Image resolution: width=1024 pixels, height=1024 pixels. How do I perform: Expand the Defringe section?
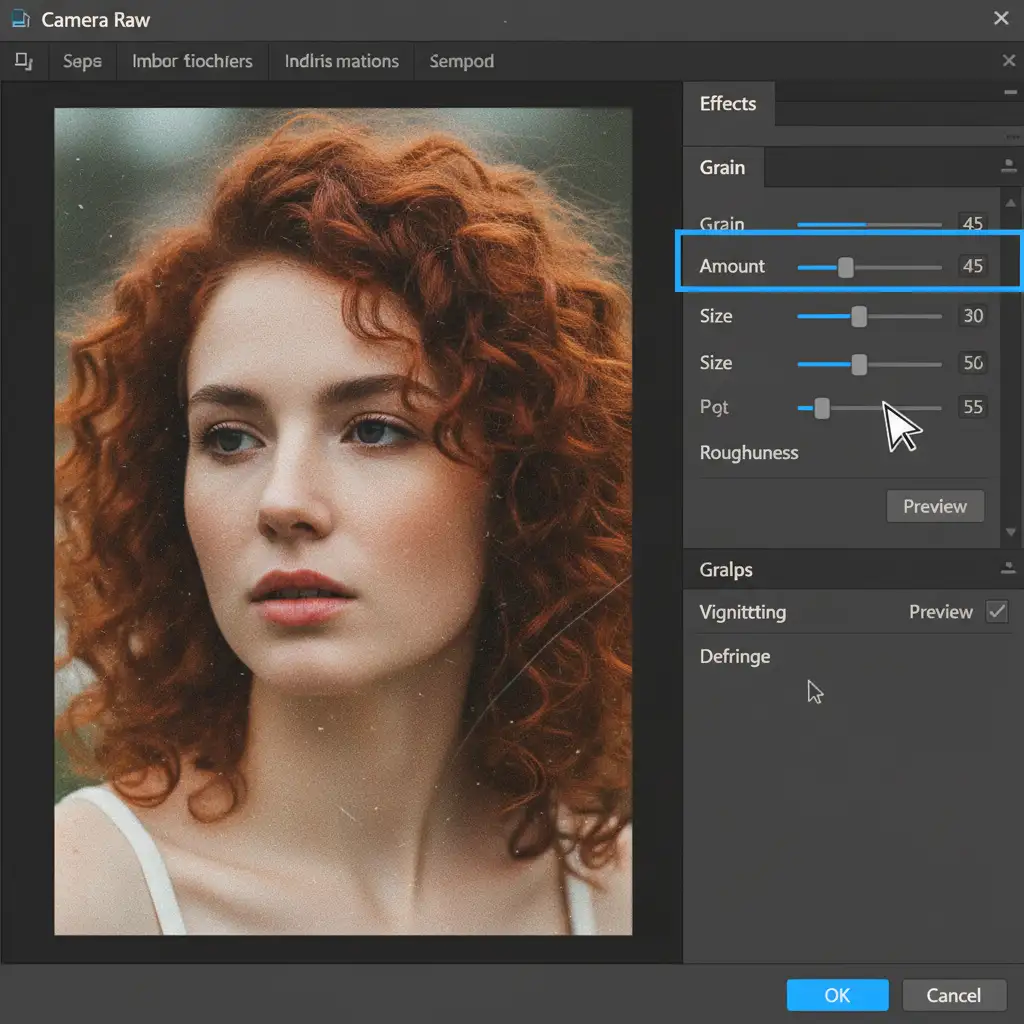click(735, 657)
